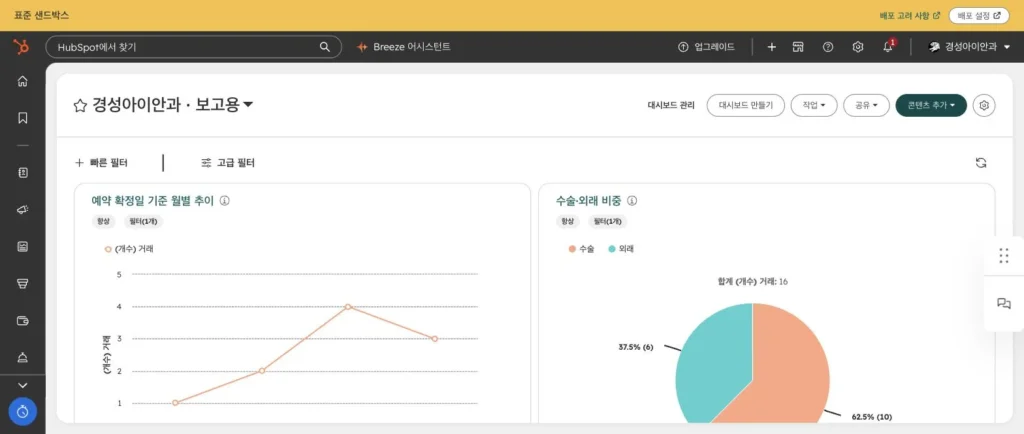Click the line chart point at value 4
Image resolution: width=1024 pixels, height=434 pixels.
pos(348,307)
